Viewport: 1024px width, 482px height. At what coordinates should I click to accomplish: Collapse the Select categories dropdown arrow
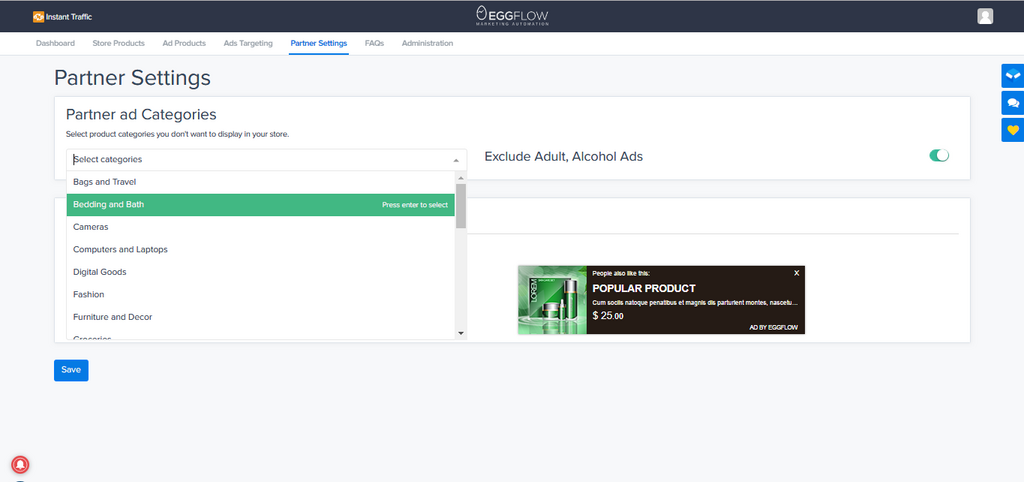coord(456,160)
